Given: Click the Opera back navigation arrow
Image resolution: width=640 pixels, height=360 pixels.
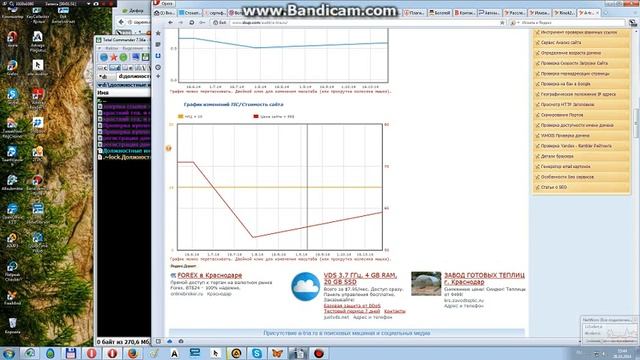Looking at the screenshot, I should (171, 22).
